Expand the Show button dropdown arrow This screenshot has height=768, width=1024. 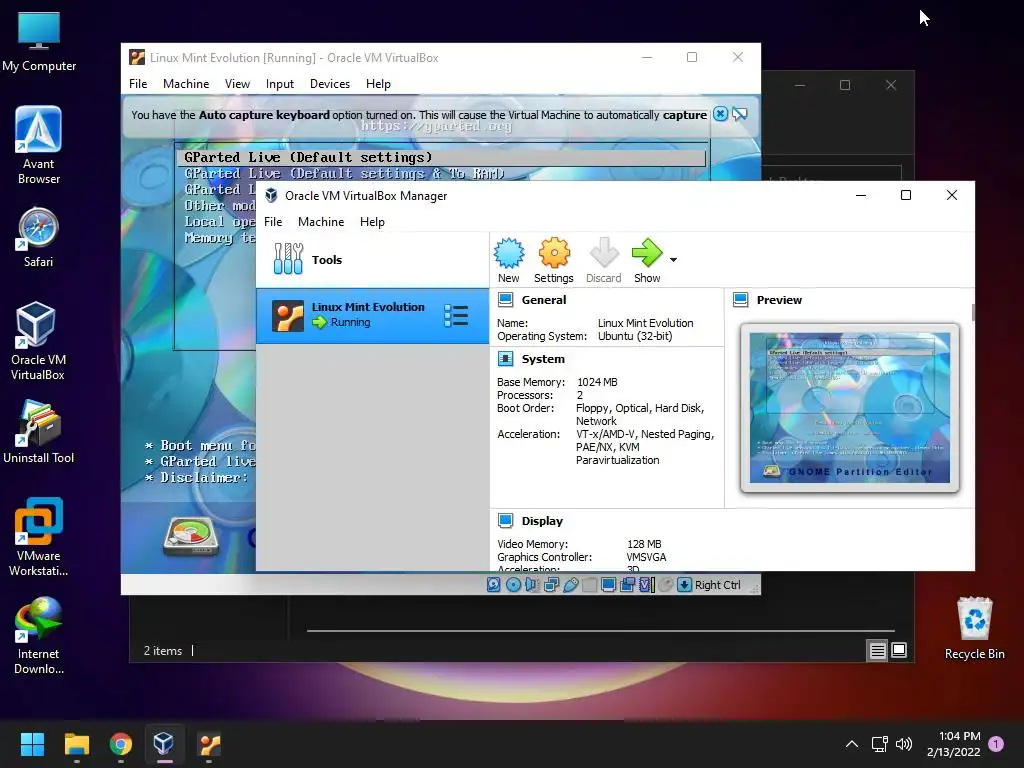(673, 260)
